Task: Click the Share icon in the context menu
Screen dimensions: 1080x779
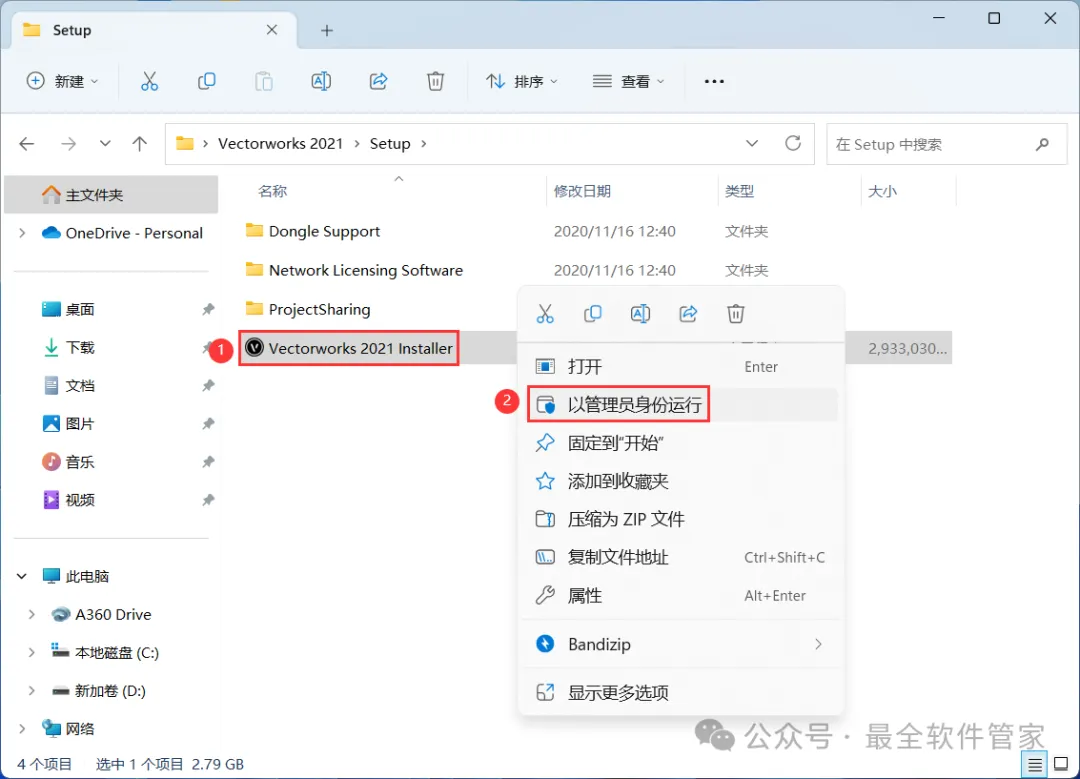Action: point(688,314)
